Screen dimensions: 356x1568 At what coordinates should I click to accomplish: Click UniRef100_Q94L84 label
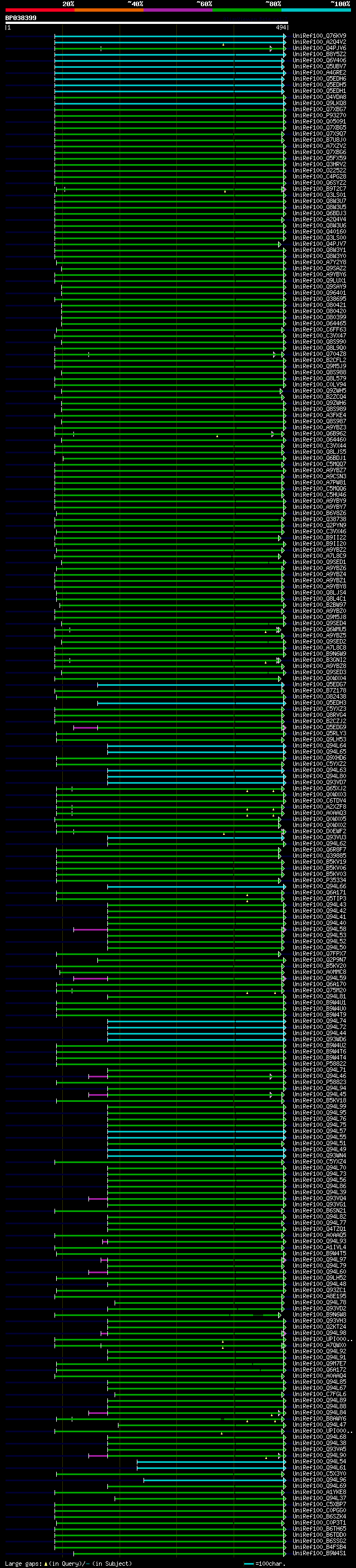tap(319, 1412)
